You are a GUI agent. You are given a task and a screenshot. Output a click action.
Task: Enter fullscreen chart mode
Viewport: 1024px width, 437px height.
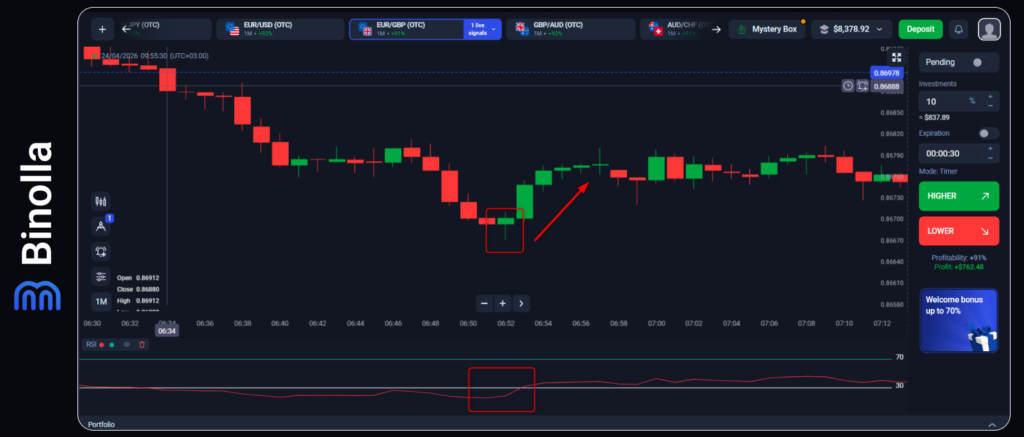(897, 57)
